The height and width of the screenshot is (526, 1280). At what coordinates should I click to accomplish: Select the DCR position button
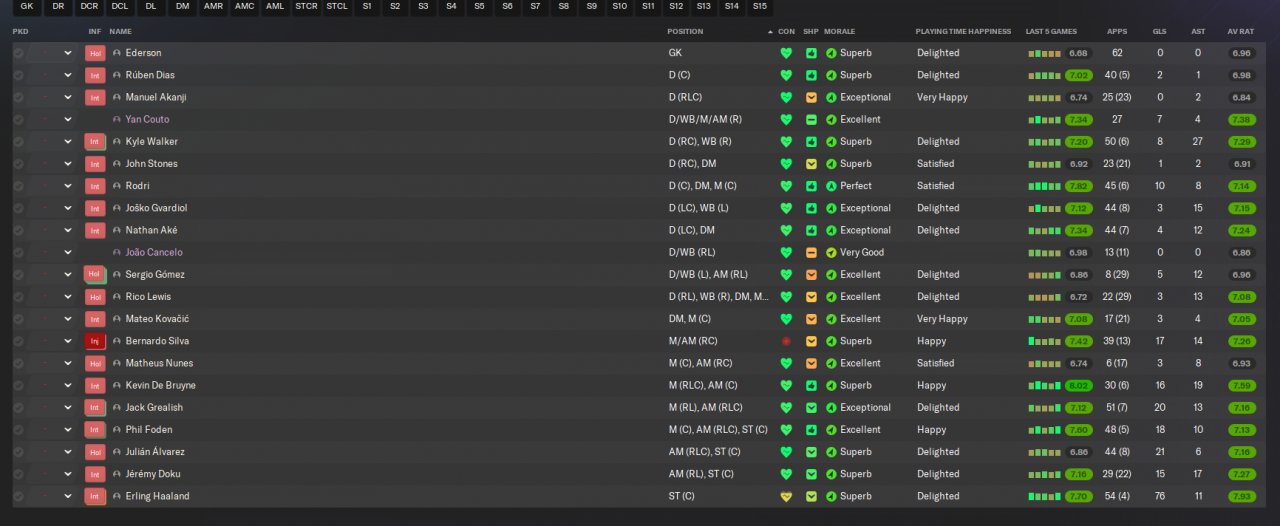tap(89, 6)
